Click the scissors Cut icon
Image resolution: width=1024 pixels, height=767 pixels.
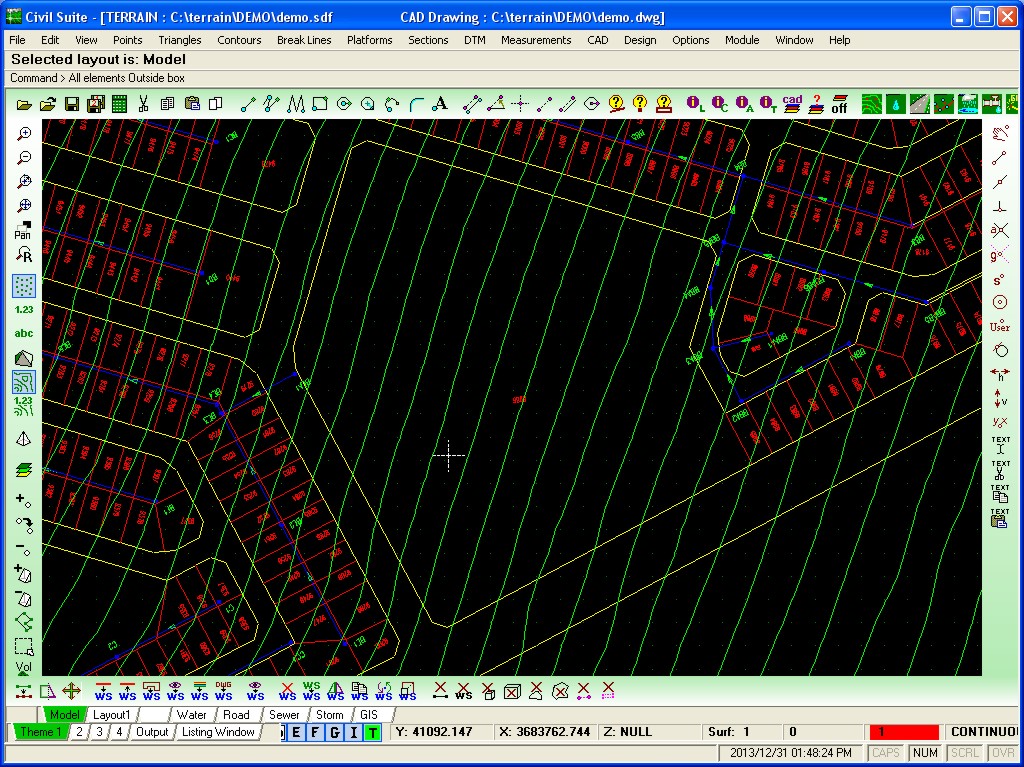[143, 104]
